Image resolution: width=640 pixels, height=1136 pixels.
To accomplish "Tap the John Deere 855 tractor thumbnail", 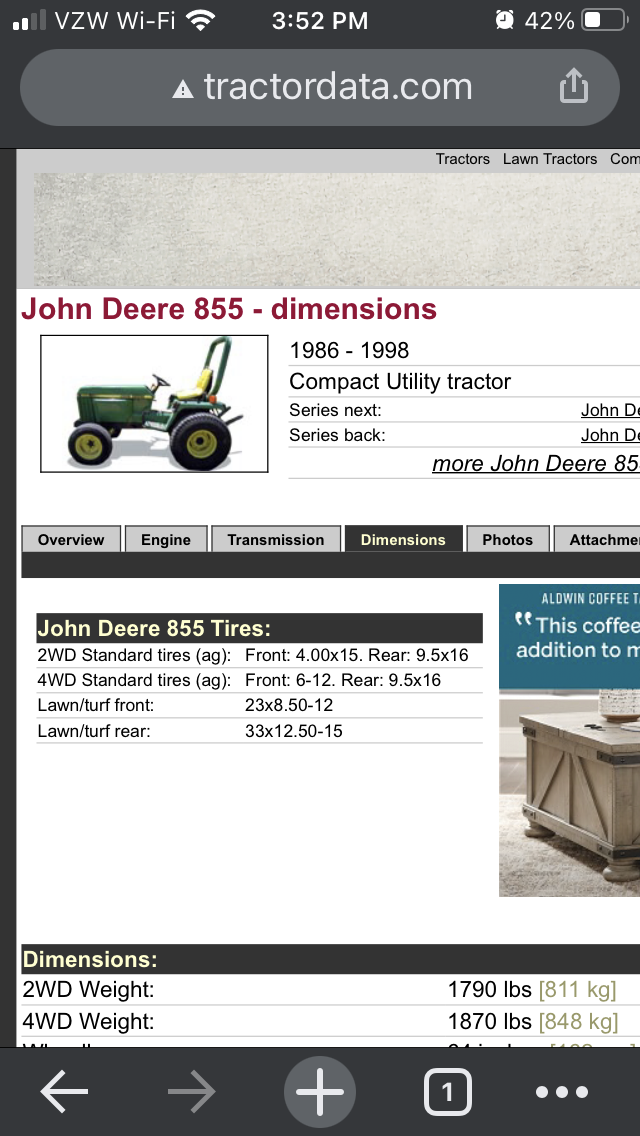I will click(x=154, y=403).
